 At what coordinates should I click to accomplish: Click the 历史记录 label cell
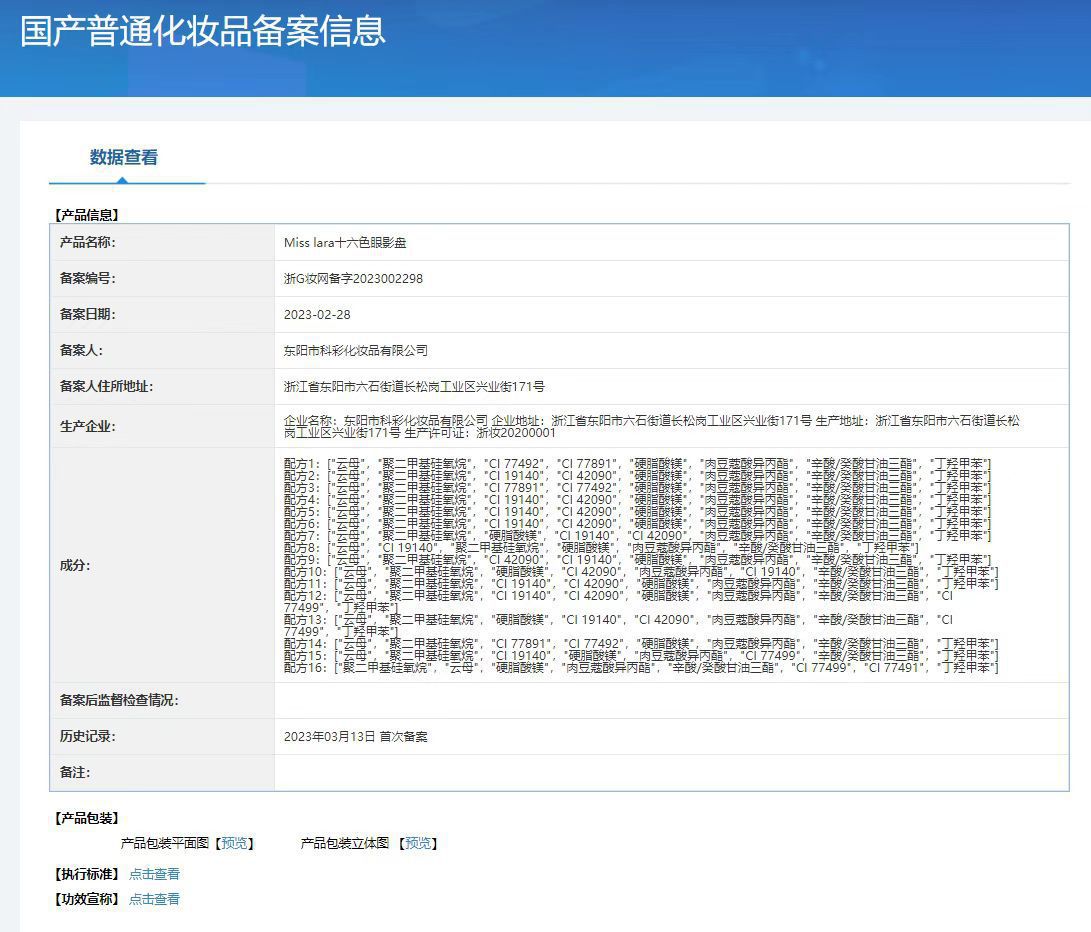tap(162, 736)
